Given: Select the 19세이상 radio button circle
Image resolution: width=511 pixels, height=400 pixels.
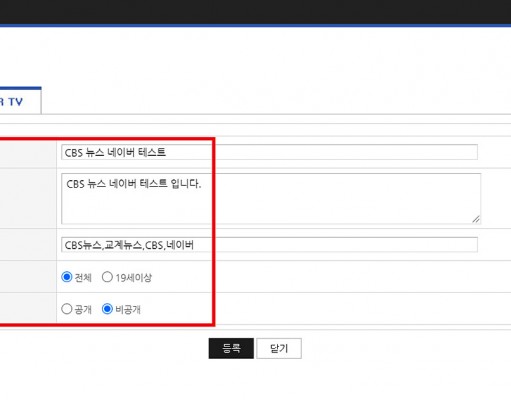Looking at the screenshot, I should click(107, 277).
